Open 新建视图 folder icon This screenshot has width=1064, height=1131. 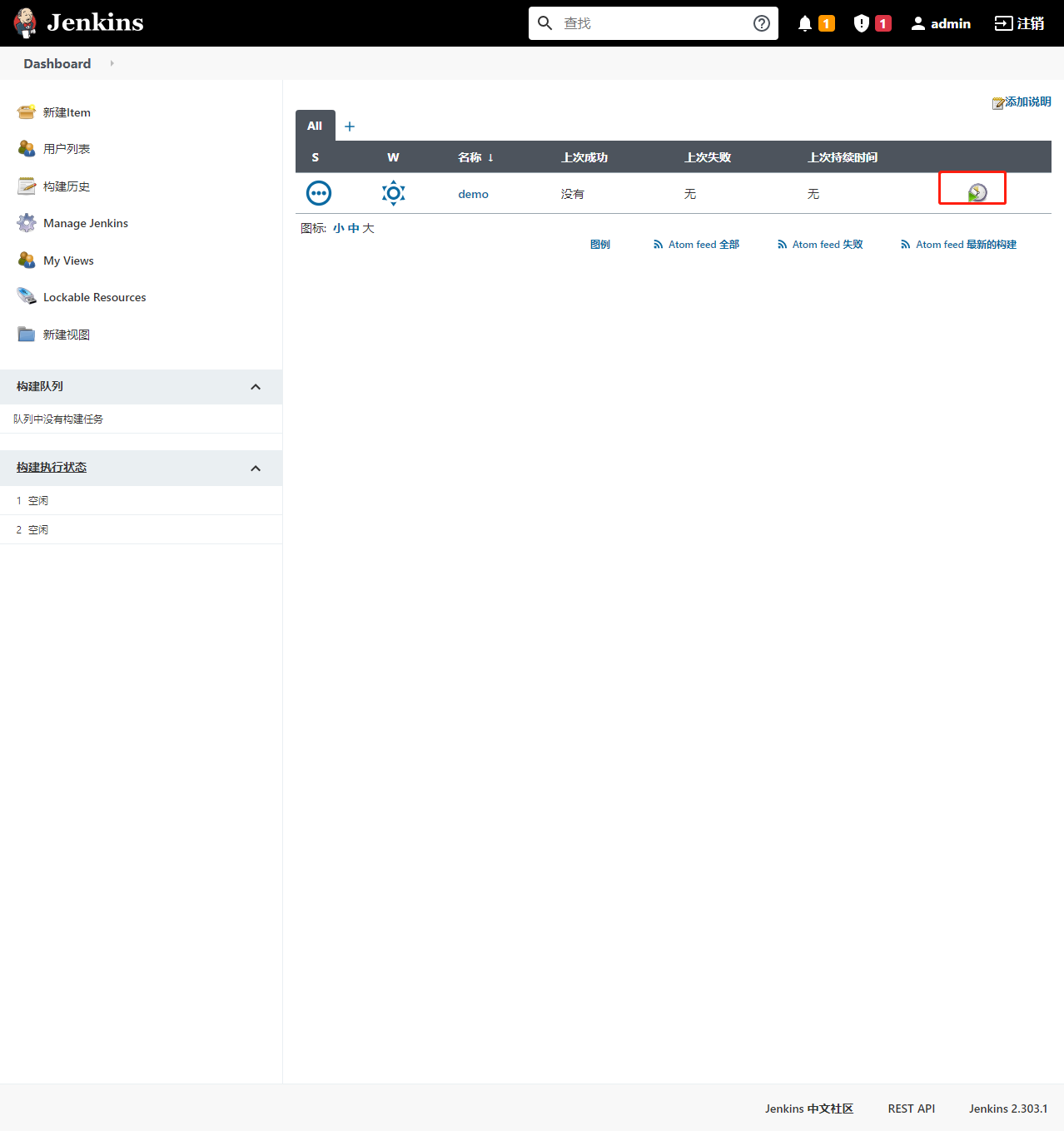tap(27, 334)
